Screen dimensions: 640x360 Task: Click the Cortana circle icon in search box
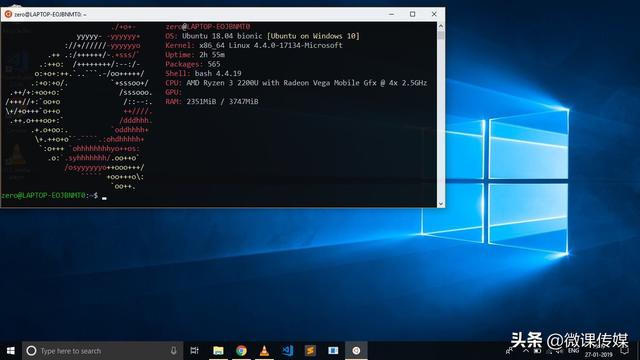(x=31, y=351)
